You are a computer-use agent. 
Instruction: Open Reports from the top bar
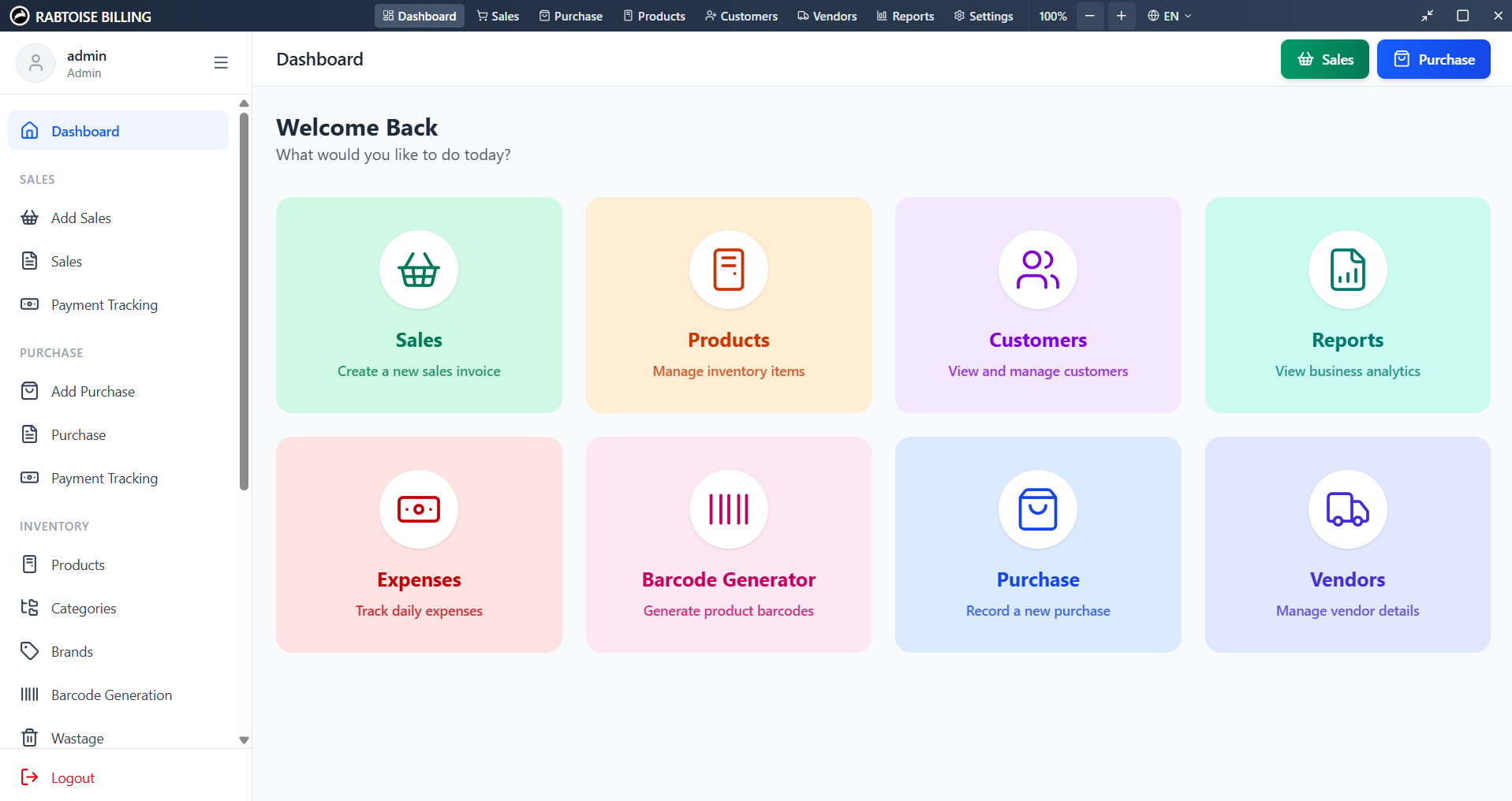905,16
